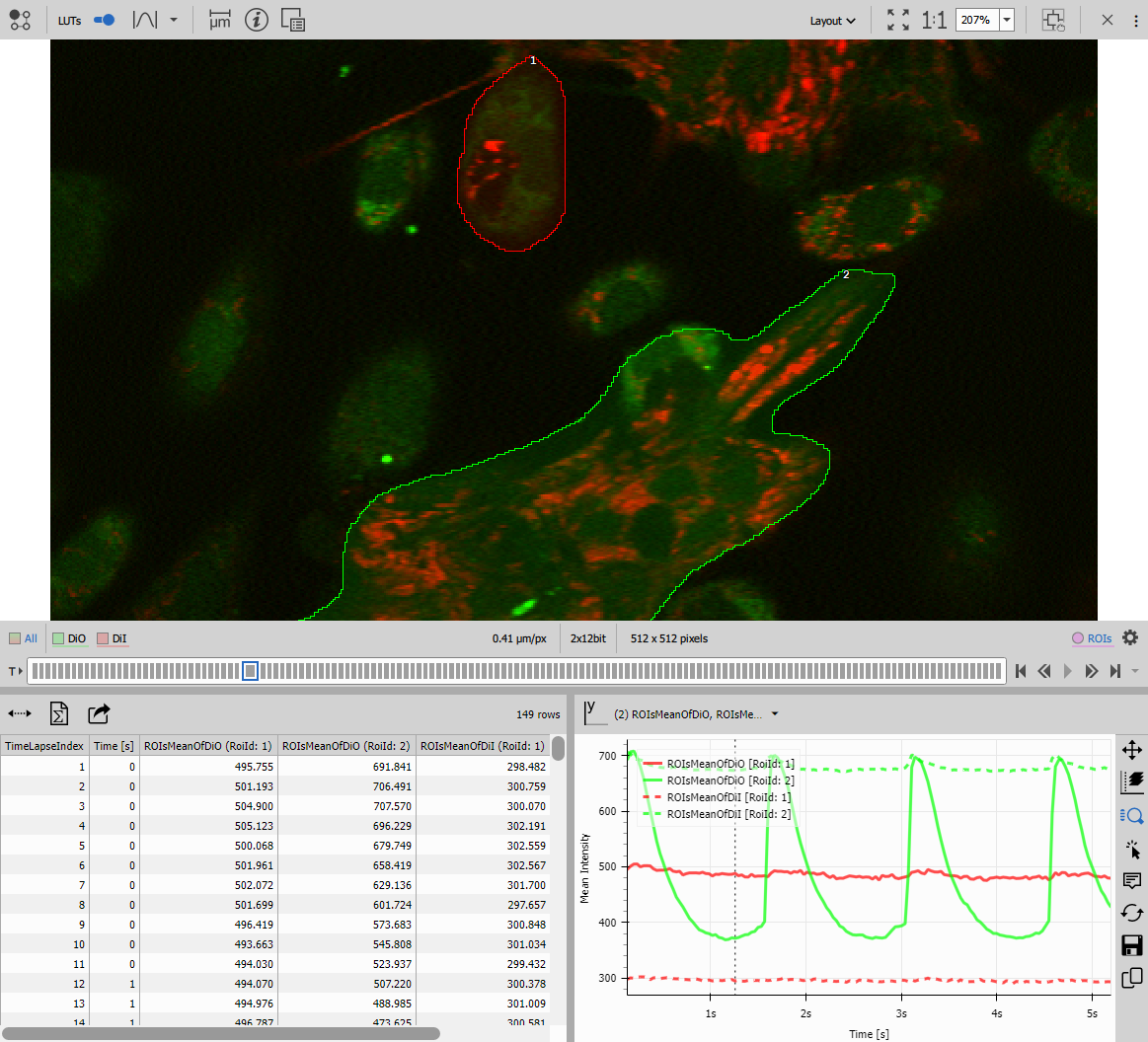
Task: Jump to the last frame with playback control
Action: pos(1115,671)
